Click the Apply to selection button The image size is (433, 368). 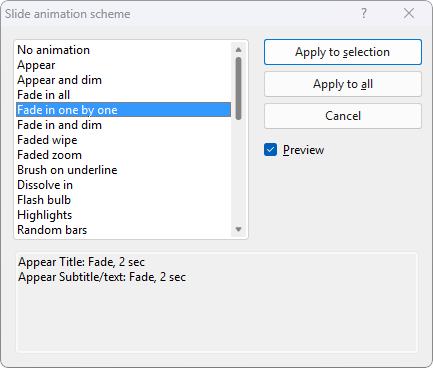[x=343, y=52]
